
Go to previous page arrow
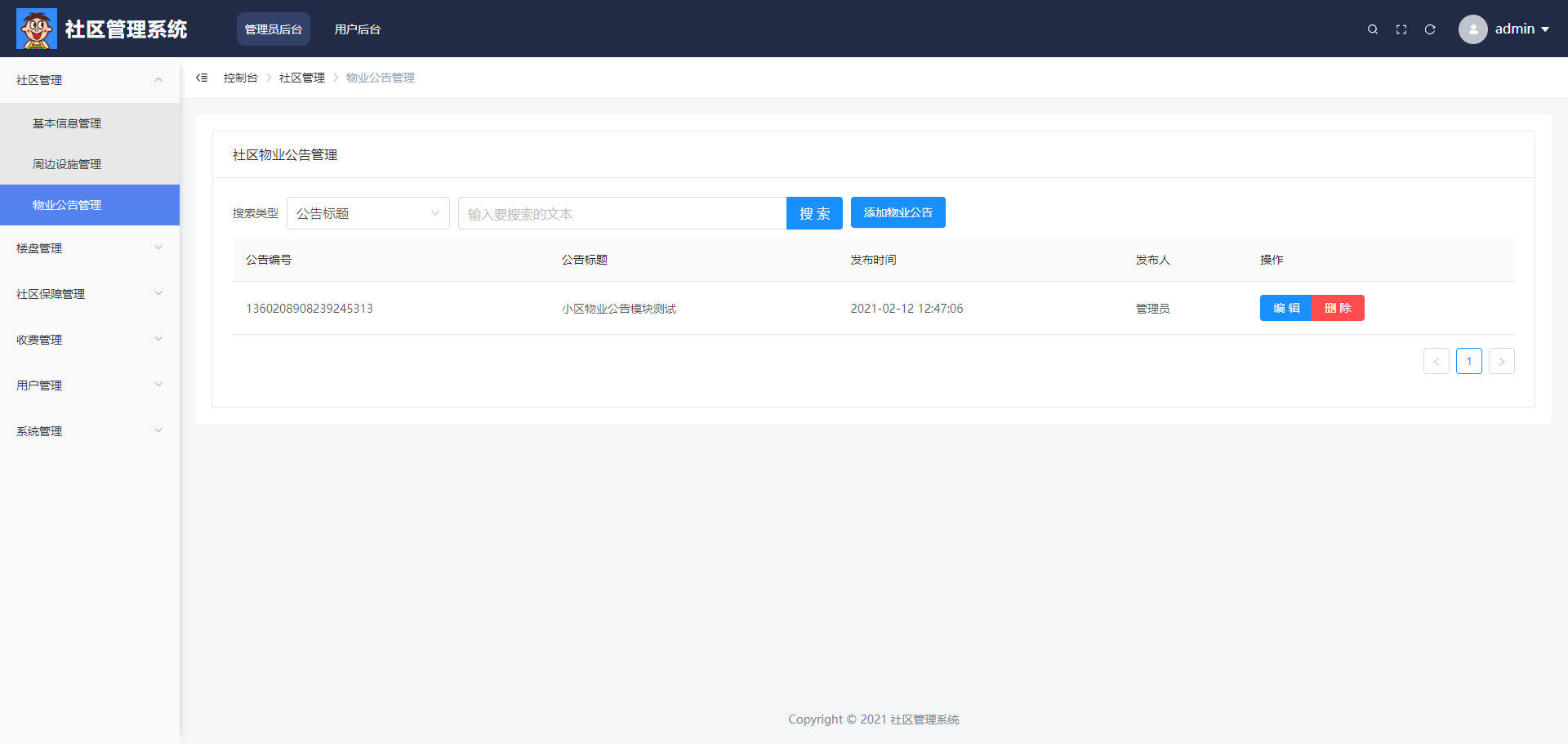point(1436,361)
